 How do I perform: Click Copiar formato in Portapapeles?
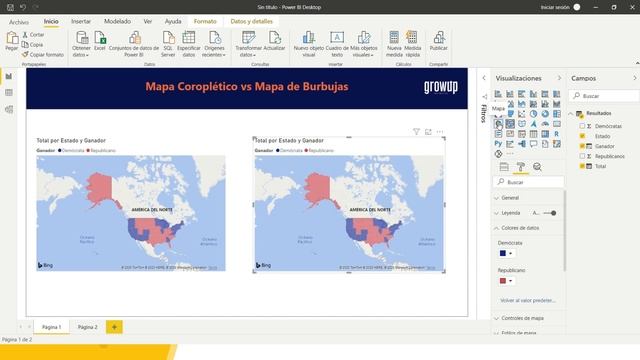[x=43, y=54]
